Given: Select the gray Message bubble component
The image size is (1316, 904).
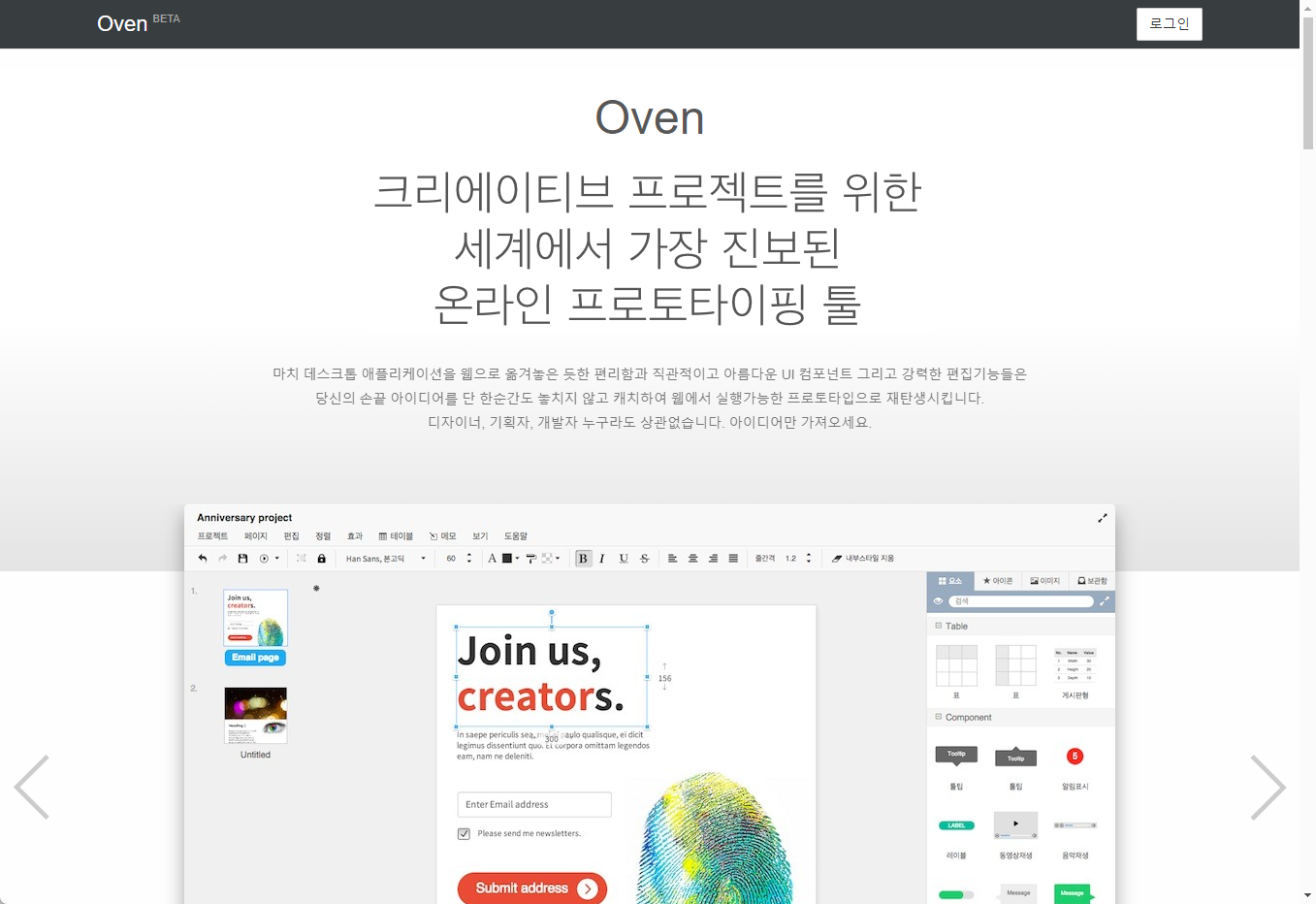Looking at the screenshot, I should 1018,893.
